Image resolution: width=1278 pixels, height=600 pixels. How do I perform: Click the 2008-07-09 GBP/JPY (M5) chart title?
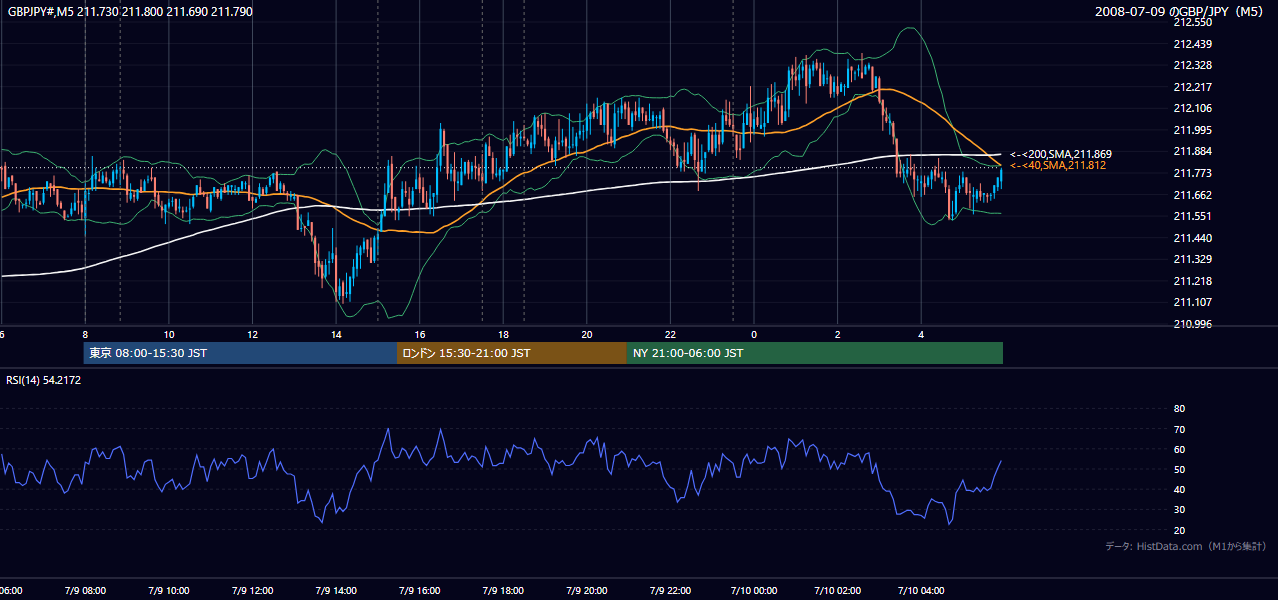pos(1181,11)
